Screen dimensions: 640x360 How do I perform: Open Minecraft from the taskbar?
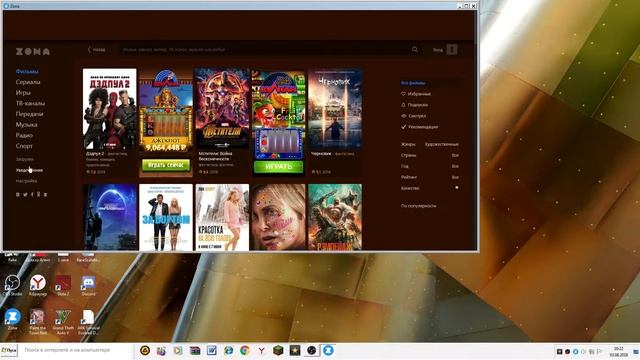278,350
